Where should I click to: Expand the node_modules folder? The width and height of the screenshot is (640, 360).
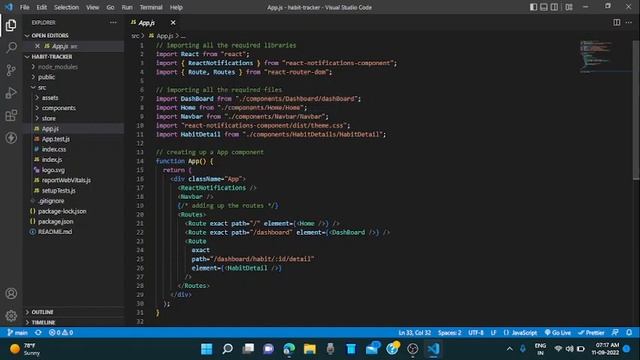[73, 67]
